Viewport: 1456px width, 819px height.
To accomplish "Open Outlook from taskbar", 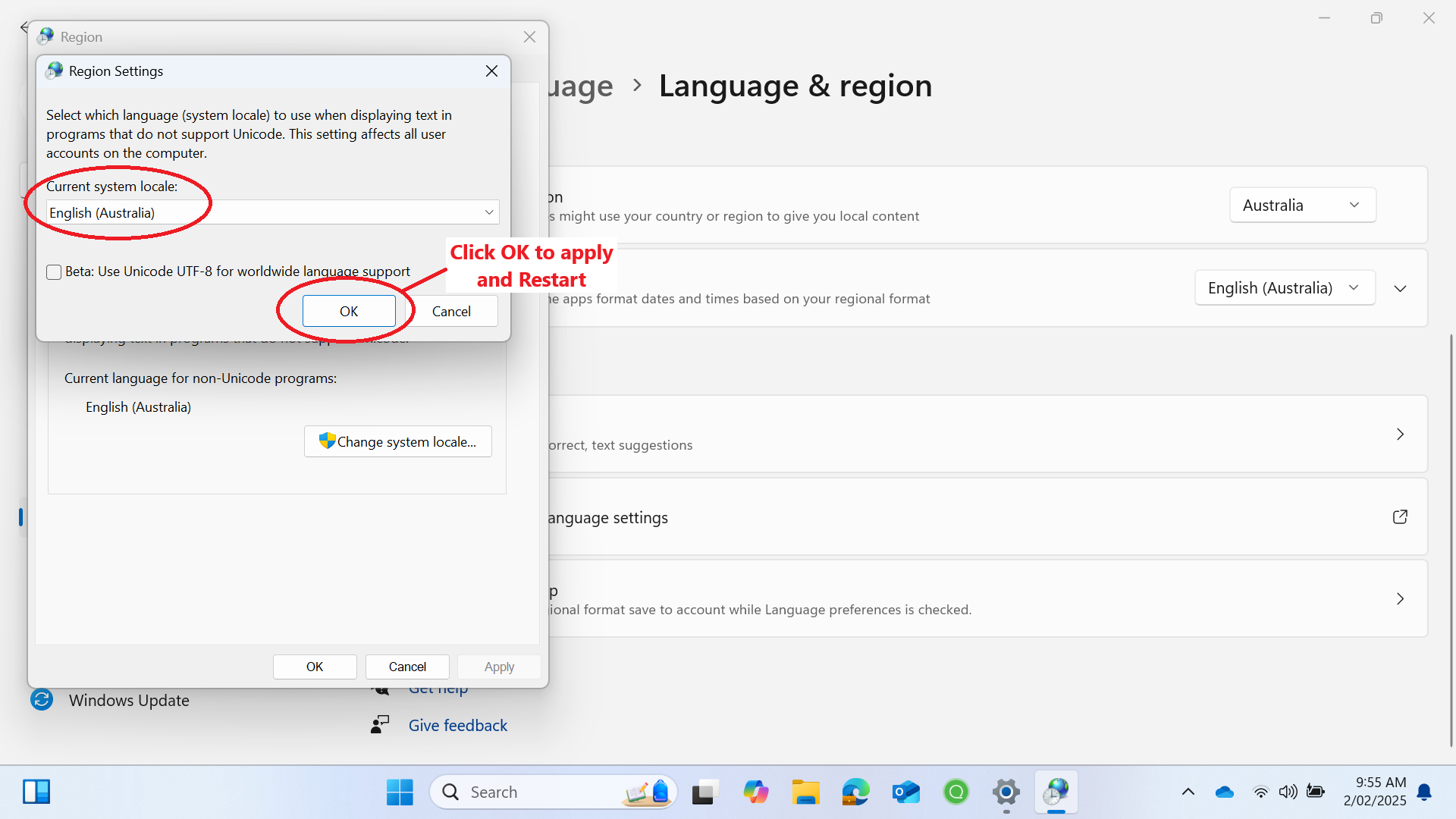I will click(x=905, y=792).
